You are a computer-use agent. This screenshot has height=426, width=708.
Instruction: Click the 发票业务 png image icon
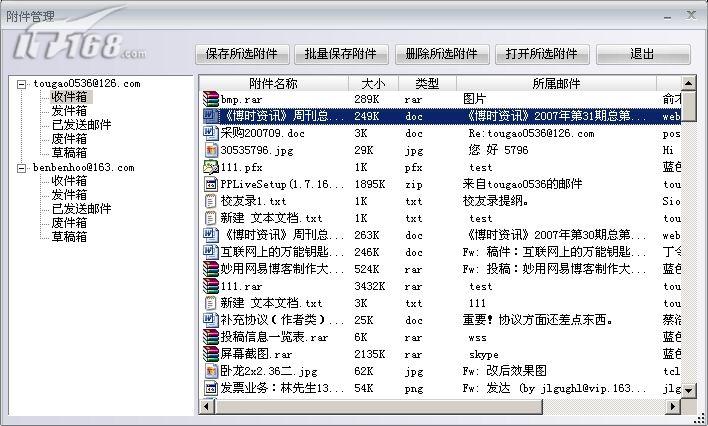click(x=210, y=387)
